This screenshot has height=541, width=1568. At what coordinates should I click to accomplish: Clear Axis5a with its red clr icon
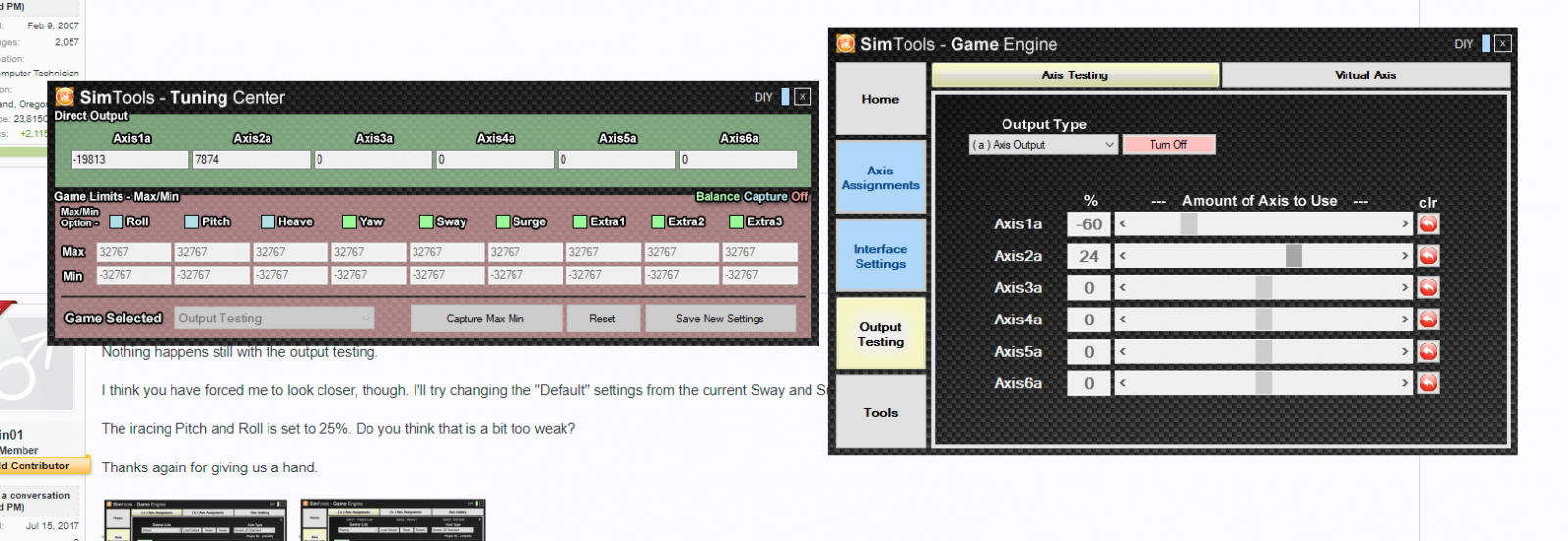pos(1428,351)
